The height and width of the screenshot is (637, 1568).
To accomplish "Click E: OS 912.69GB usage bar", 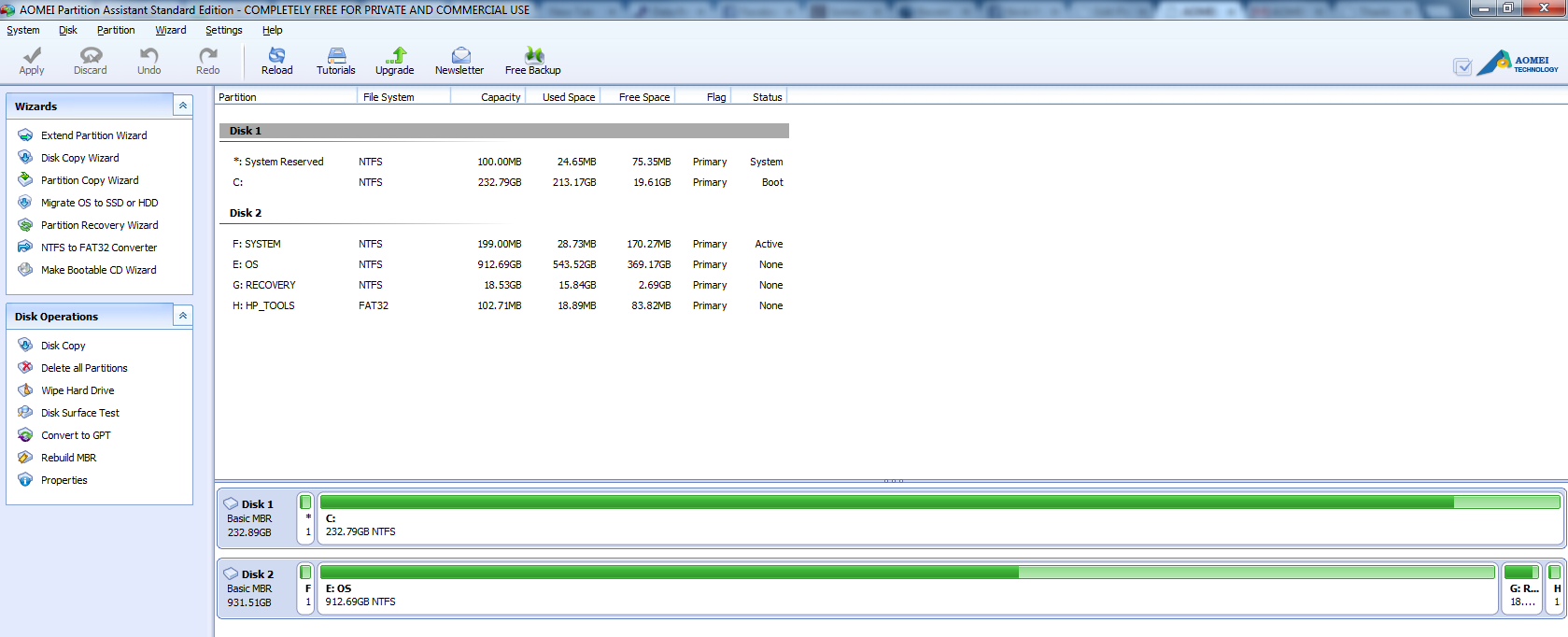I will point(907,573).
